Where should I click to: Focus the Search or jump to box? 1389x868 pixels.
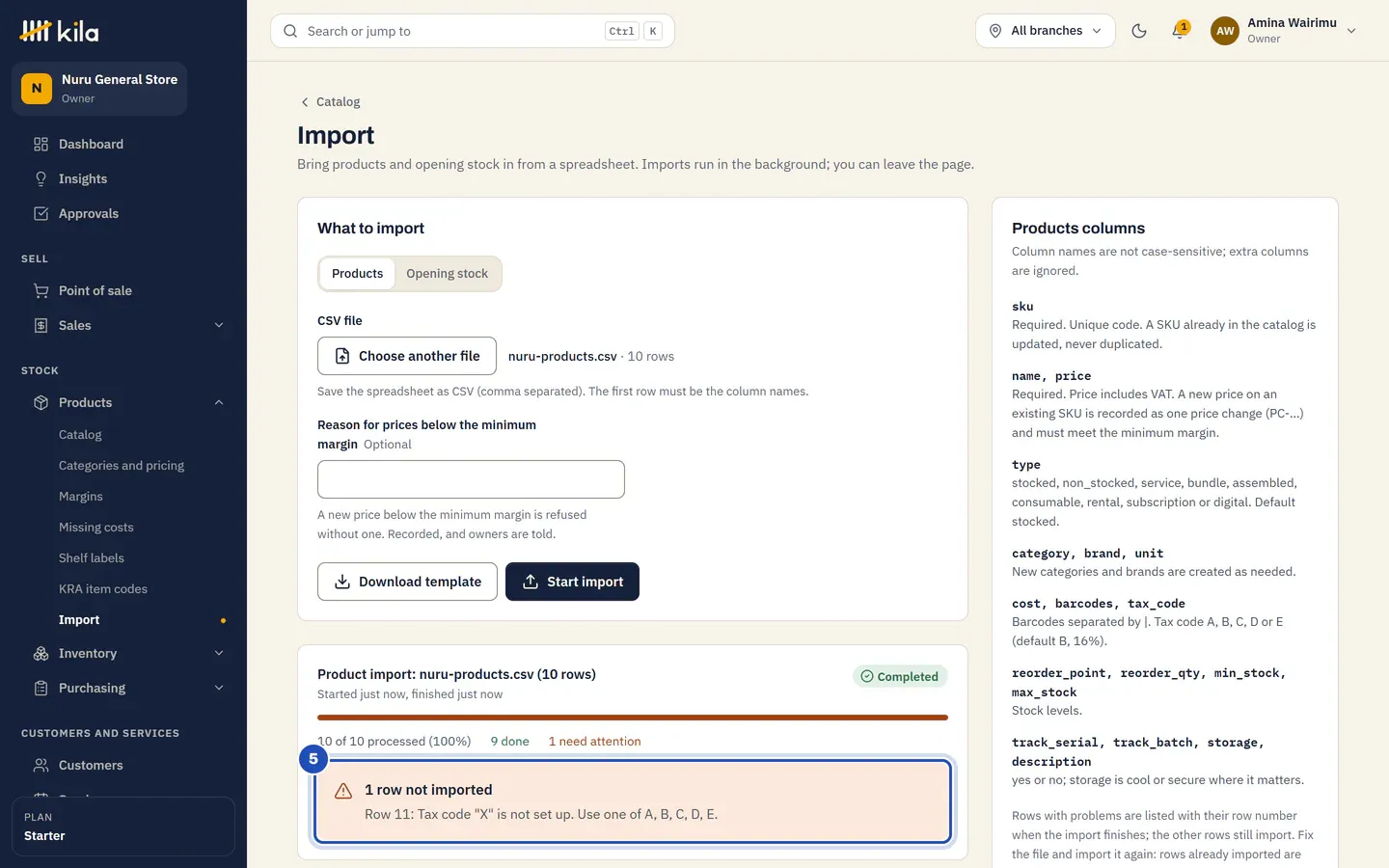pyautogui.click(x=473, y=31)
